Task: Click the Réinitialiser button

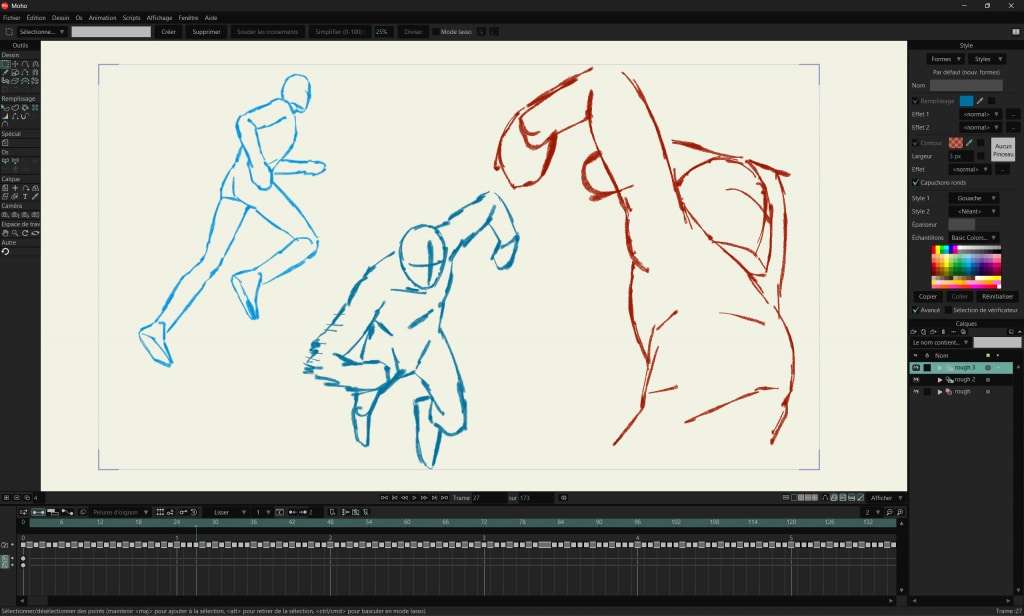Action: pos(997,296)
